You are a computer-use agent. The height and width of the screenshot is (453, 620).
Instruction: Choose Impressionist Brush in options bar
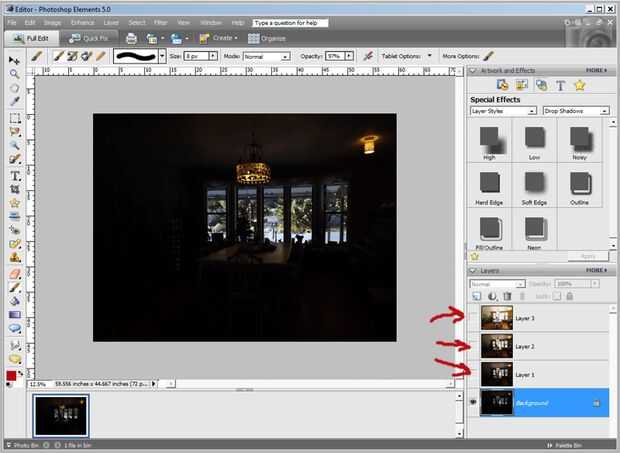(x=72, y=56)
